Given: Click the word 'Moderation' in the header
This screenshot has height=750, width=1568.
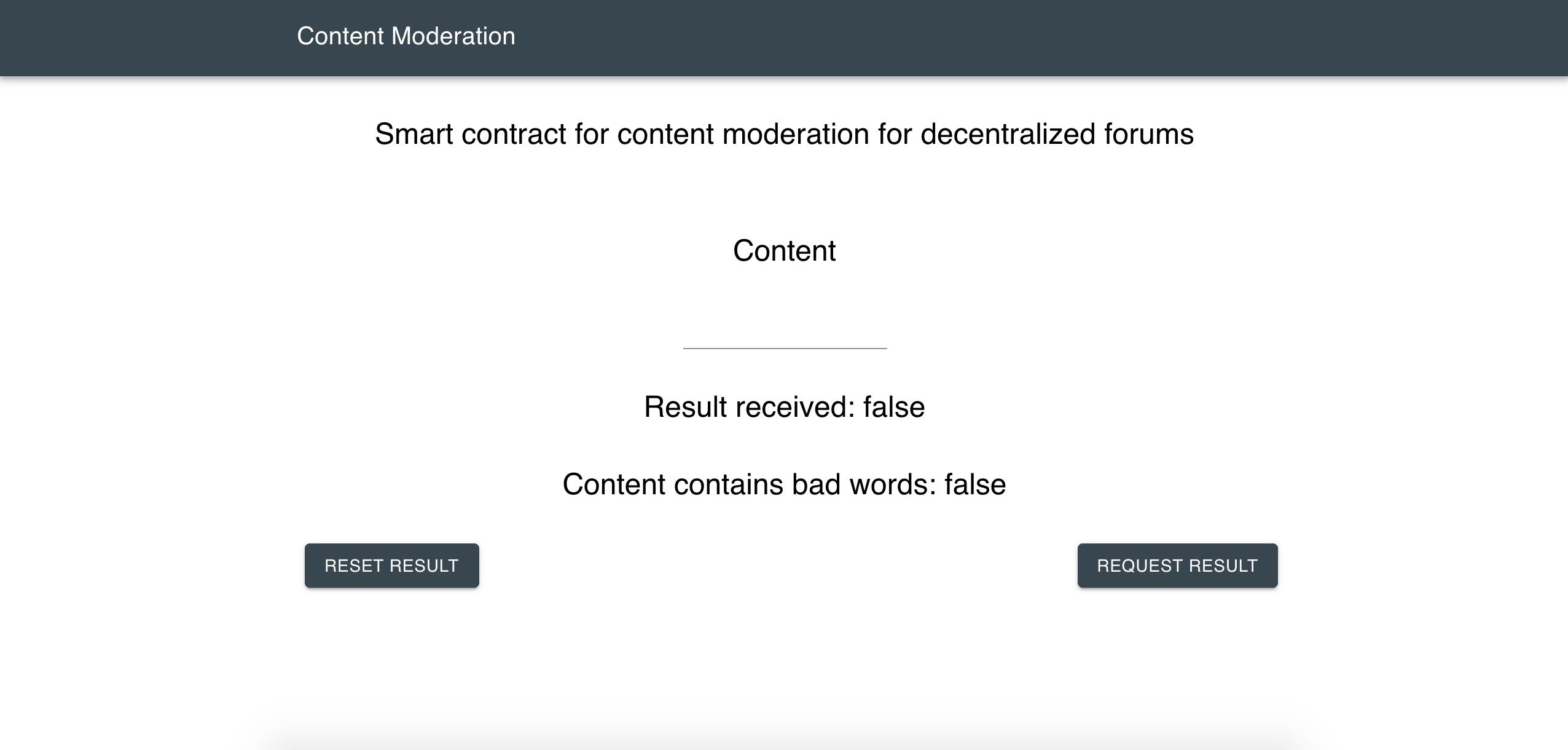Looking at the screenshot, I should tap(453, 36).
